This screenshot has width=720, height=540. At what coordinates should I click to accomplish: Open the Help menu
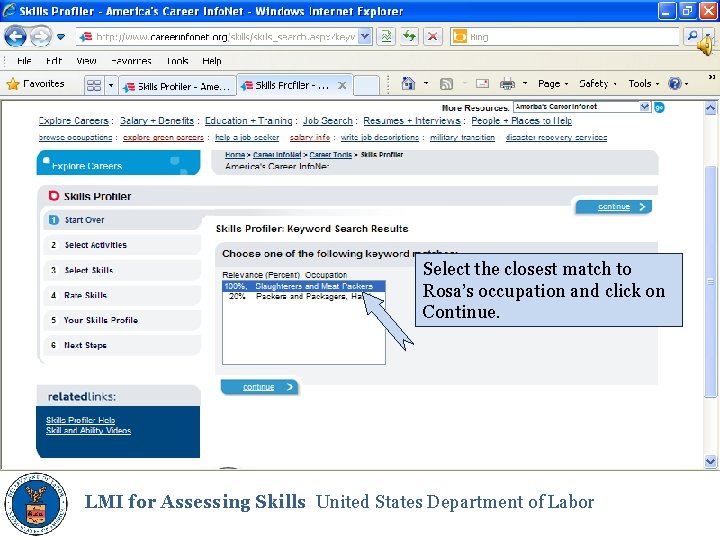click(x=212, y=61)
